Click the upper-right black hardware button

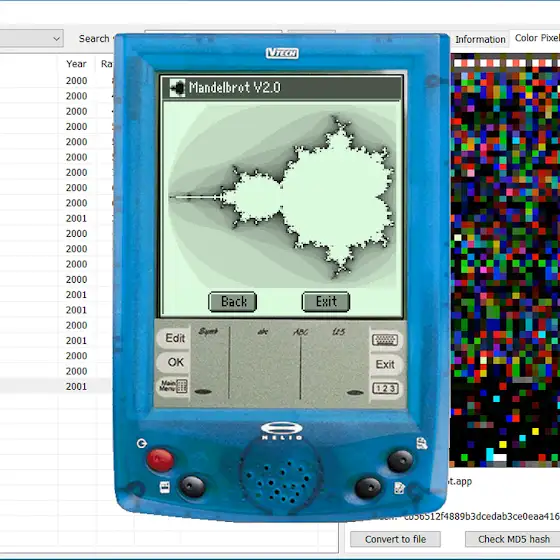point(400,461)
